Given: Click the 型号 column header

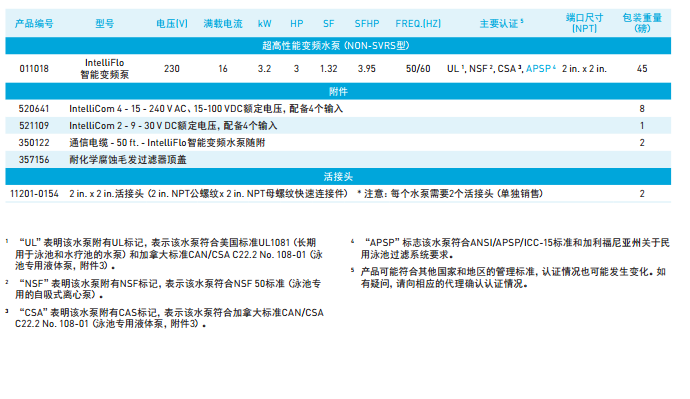Looking at the screenshot, I should point(104,24).
